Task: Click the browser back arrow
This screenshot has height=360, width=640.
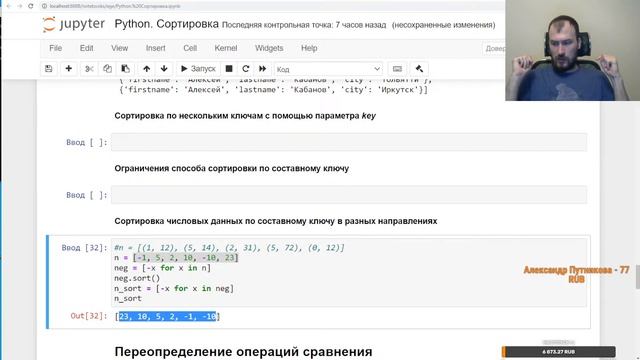Action: click(x=9, y=6)
